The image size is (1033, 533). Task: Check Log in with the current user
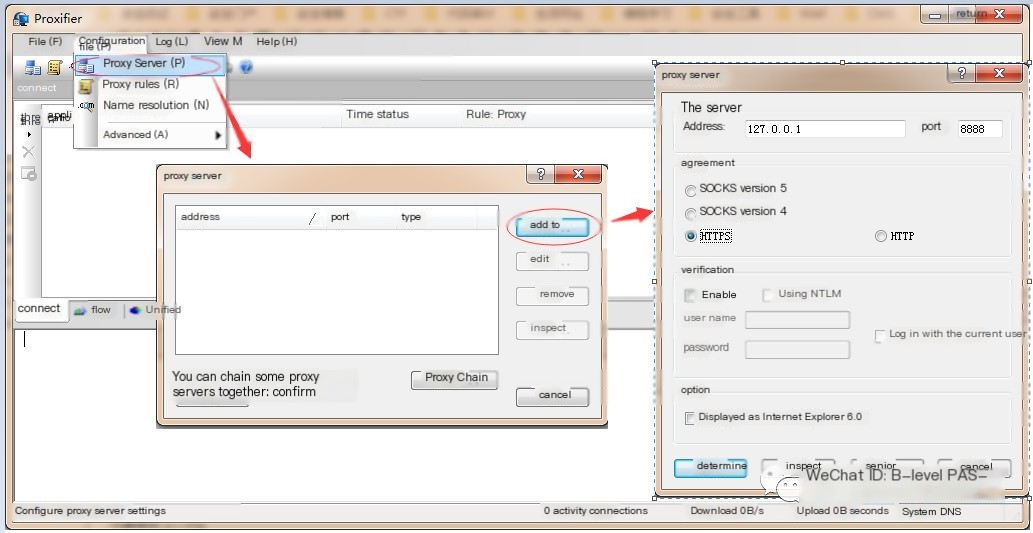click(x=879, y=336)
